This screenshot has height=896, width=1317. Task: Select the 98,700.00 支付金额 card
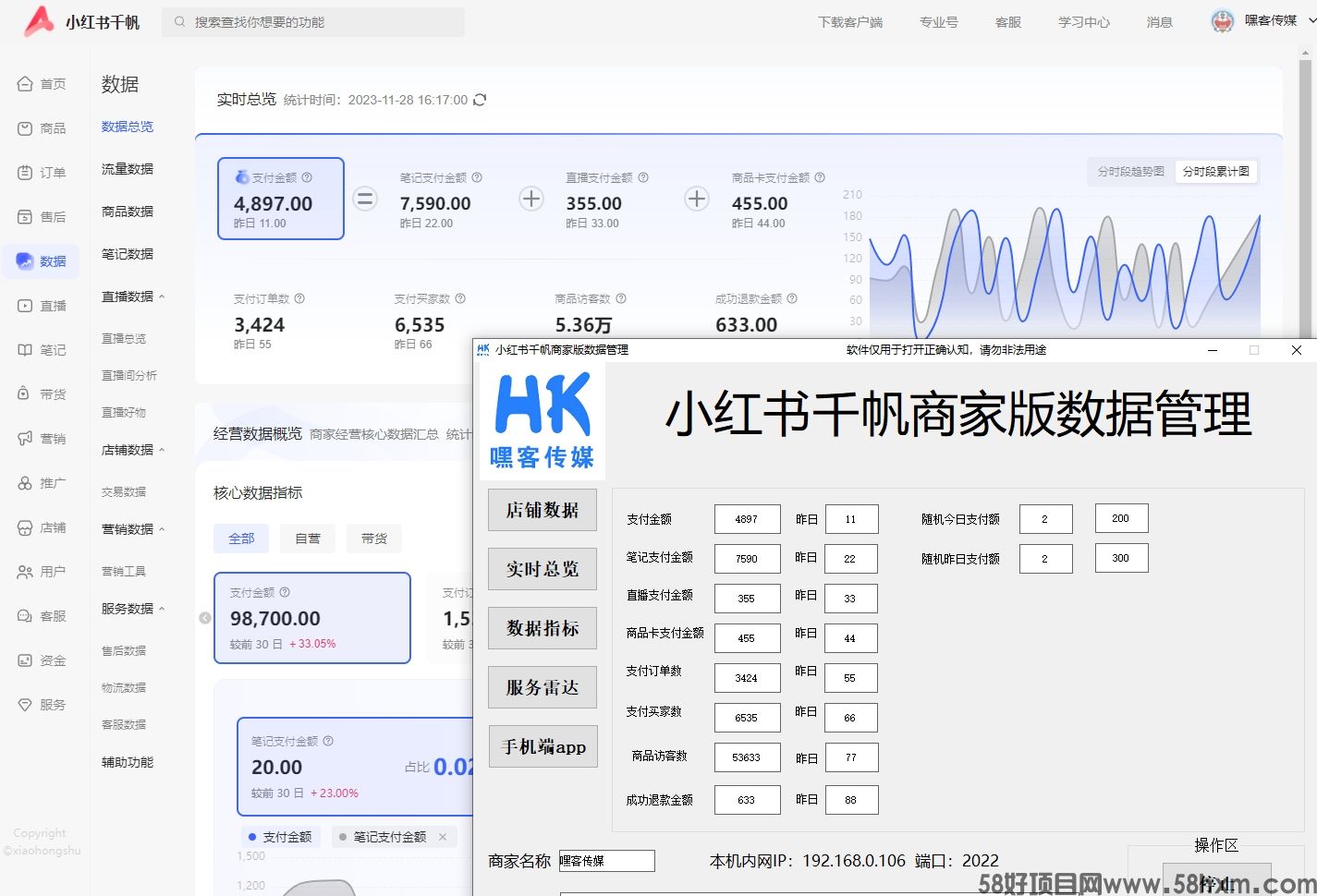click(312, 618)
